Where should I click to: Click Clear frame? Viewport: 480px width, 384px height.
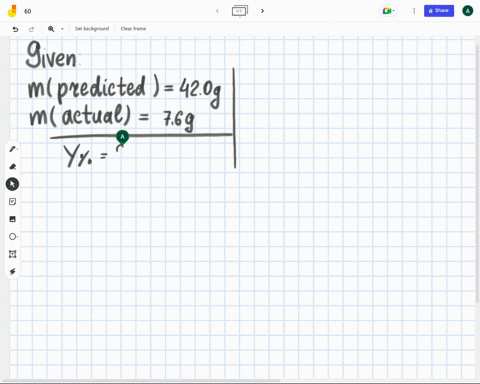[133, 29]
